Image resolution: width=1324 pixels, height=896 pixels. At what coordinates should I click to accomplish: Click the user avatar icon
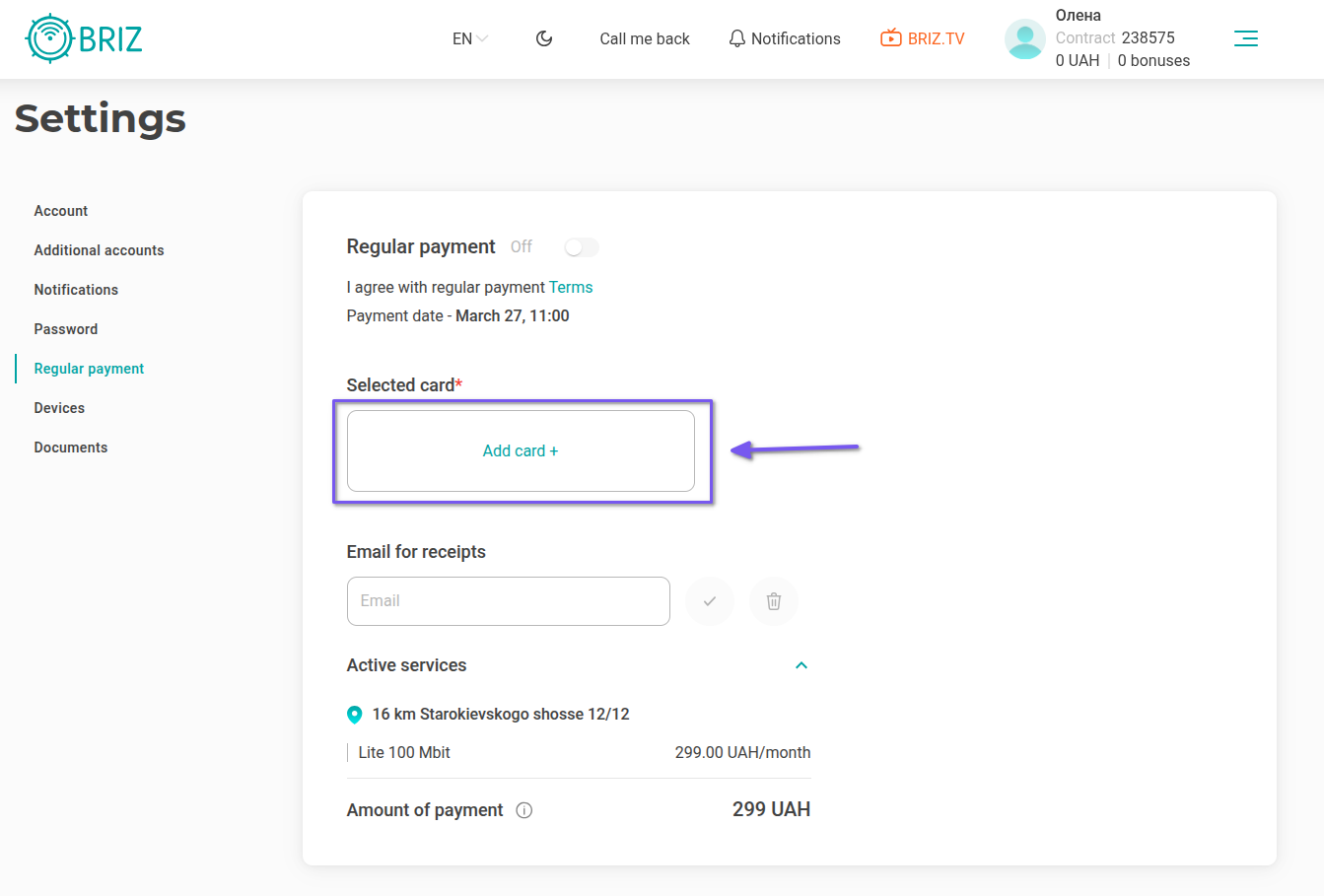pyautogui.click(x=1024, y=38)
